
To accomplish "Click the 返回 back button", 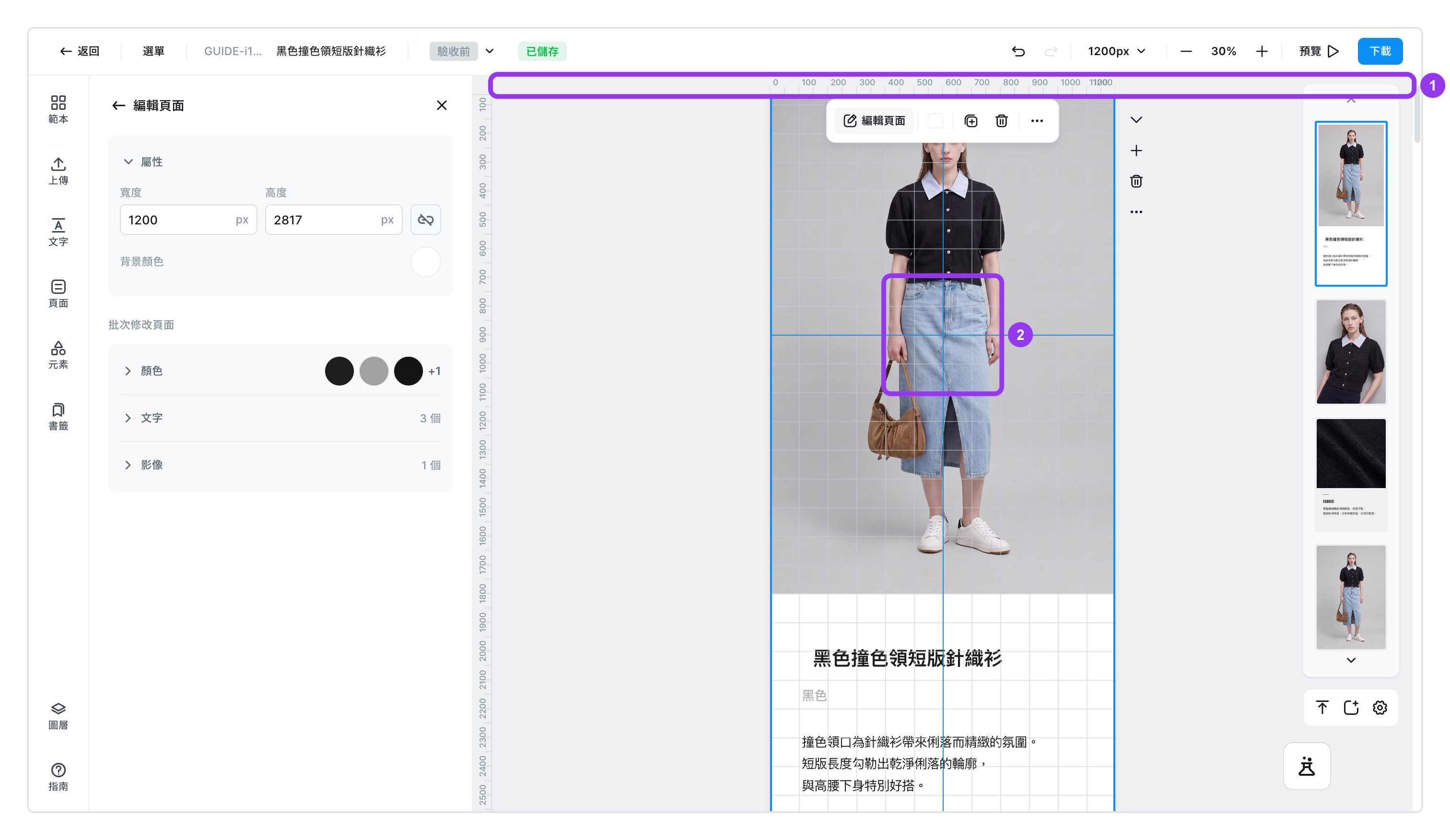I will (80, 51).
